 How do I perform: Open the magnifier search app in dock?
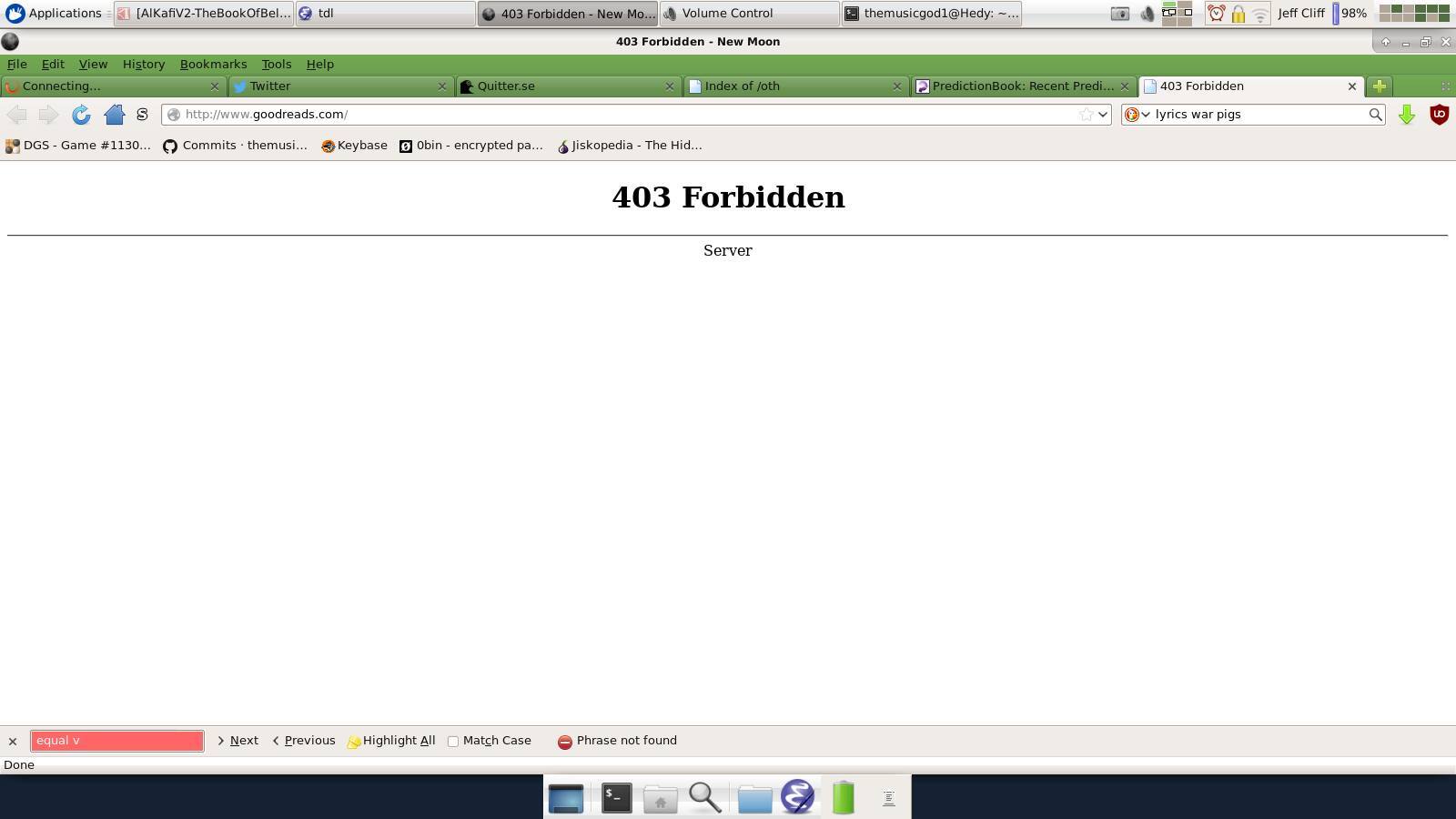tap(705, 798)
